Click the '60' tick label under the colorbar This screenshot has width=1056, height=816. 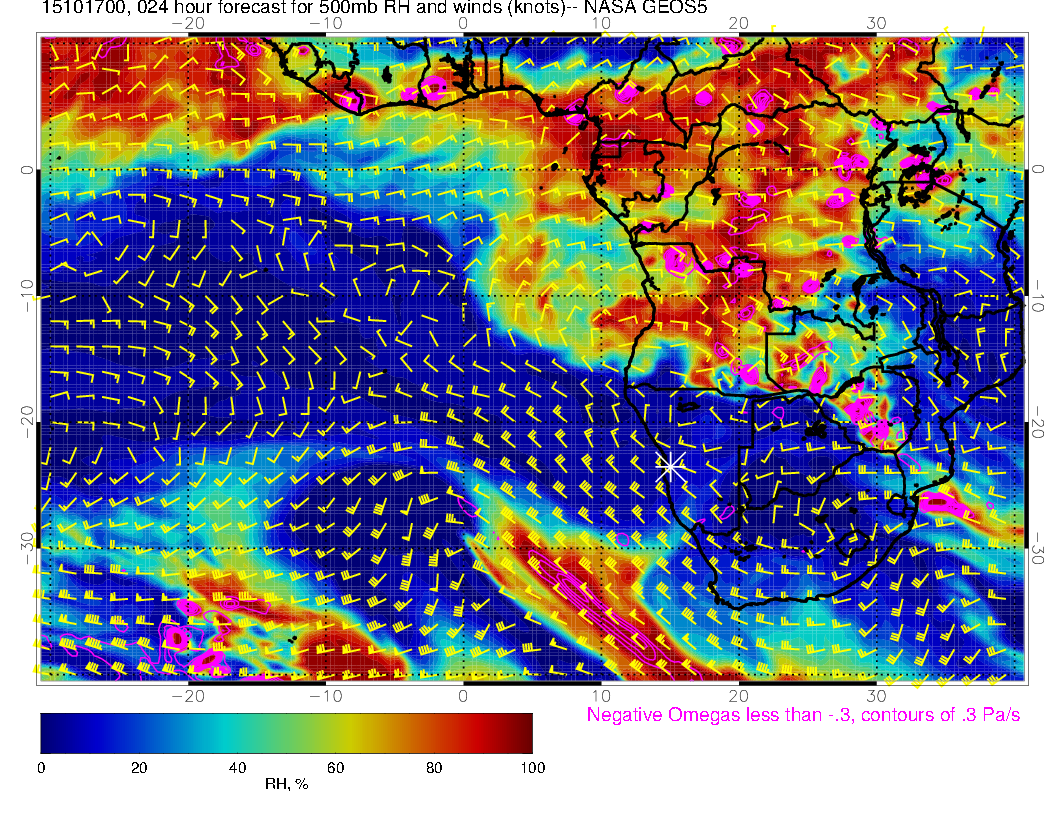point(335,768)
